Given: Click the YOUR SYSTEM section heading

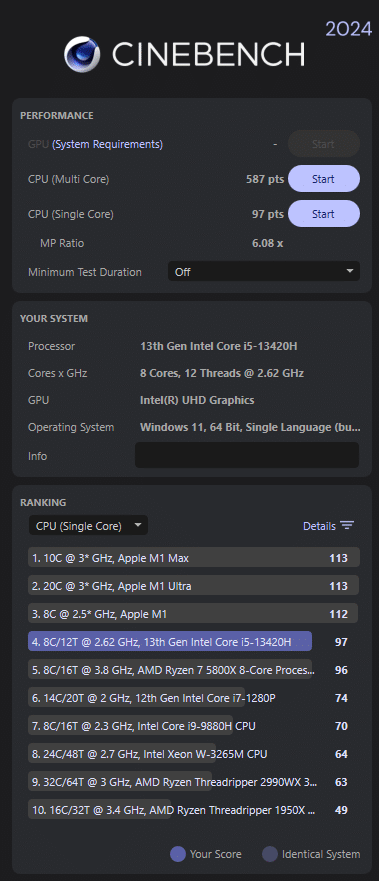Looking at the screenshot, I should 54,319.
